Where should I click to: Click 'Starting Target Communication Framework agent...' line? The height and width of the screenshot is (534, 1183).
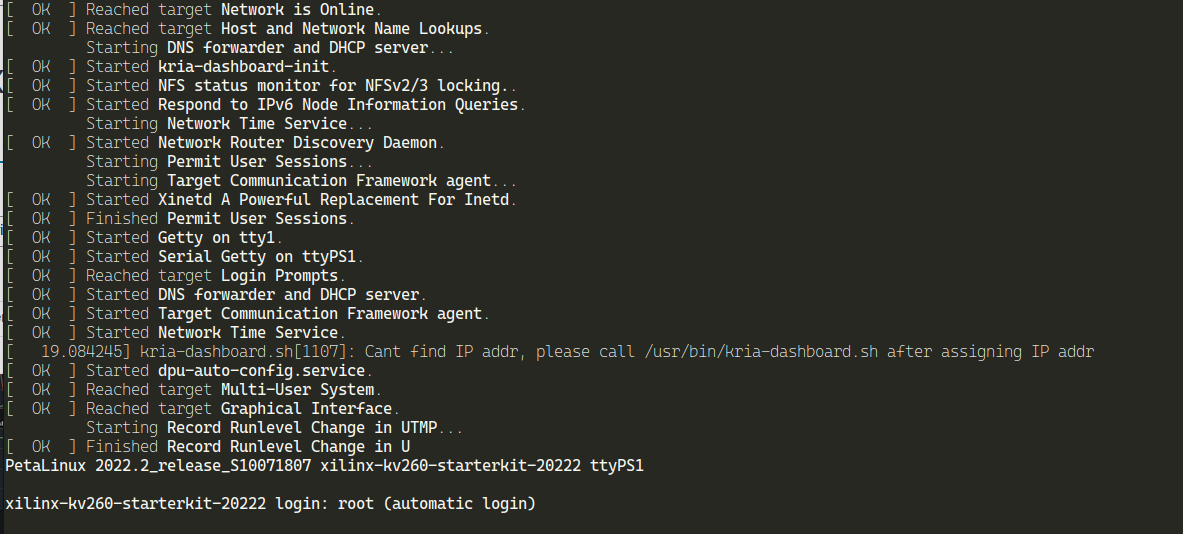(301, 181)
